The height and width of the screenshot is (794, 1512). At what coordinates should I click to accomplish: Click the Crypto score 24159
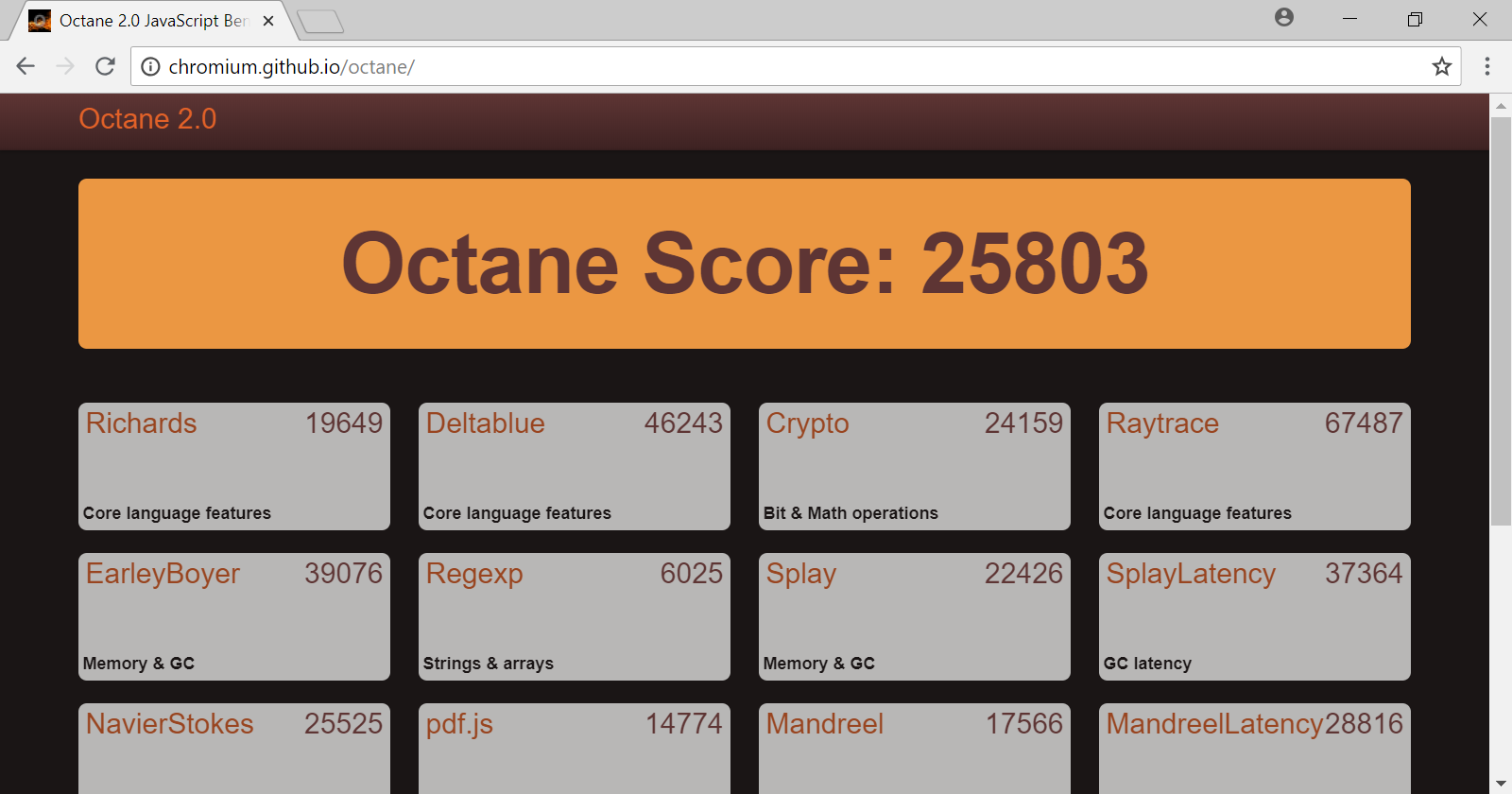[x=1024, y=423]
